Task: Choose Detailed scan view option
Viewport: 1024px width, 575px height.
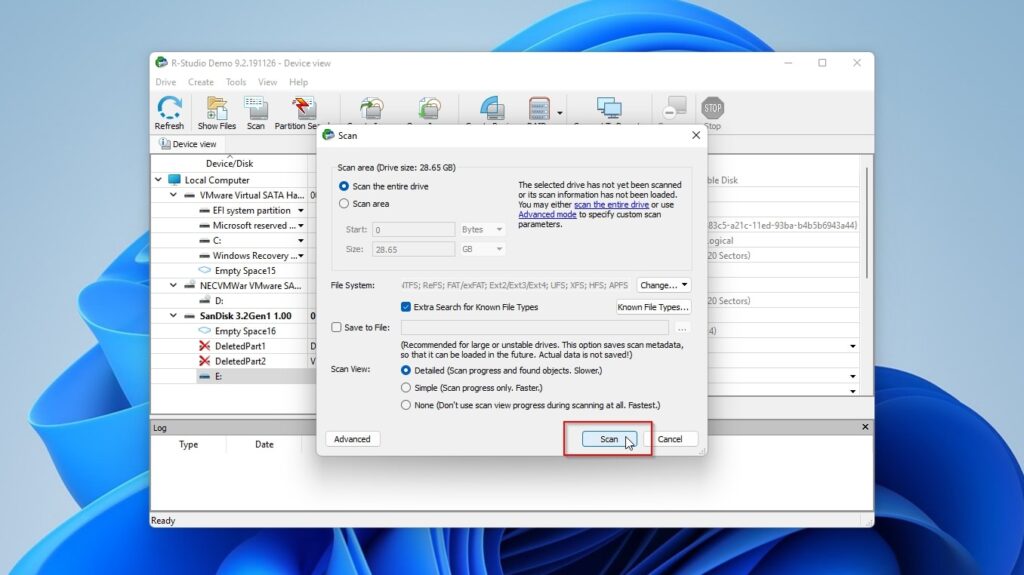Action: pyautogui.click(x=406, y=370)
